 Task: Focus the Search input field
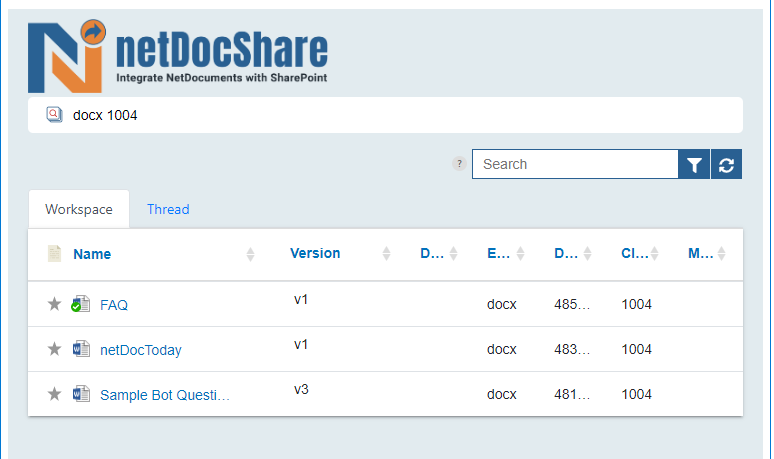(575, 164)
